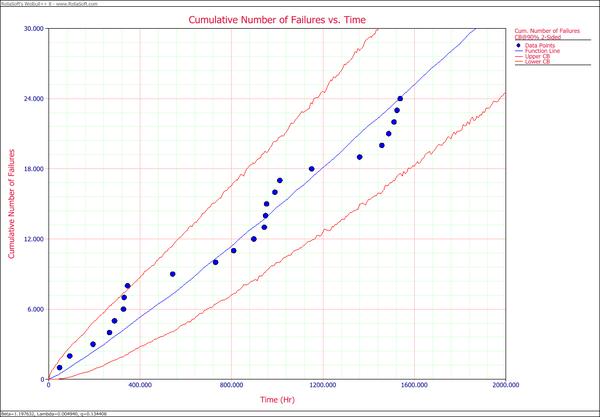Click the data point at 18.000 failures

(312, 169)
